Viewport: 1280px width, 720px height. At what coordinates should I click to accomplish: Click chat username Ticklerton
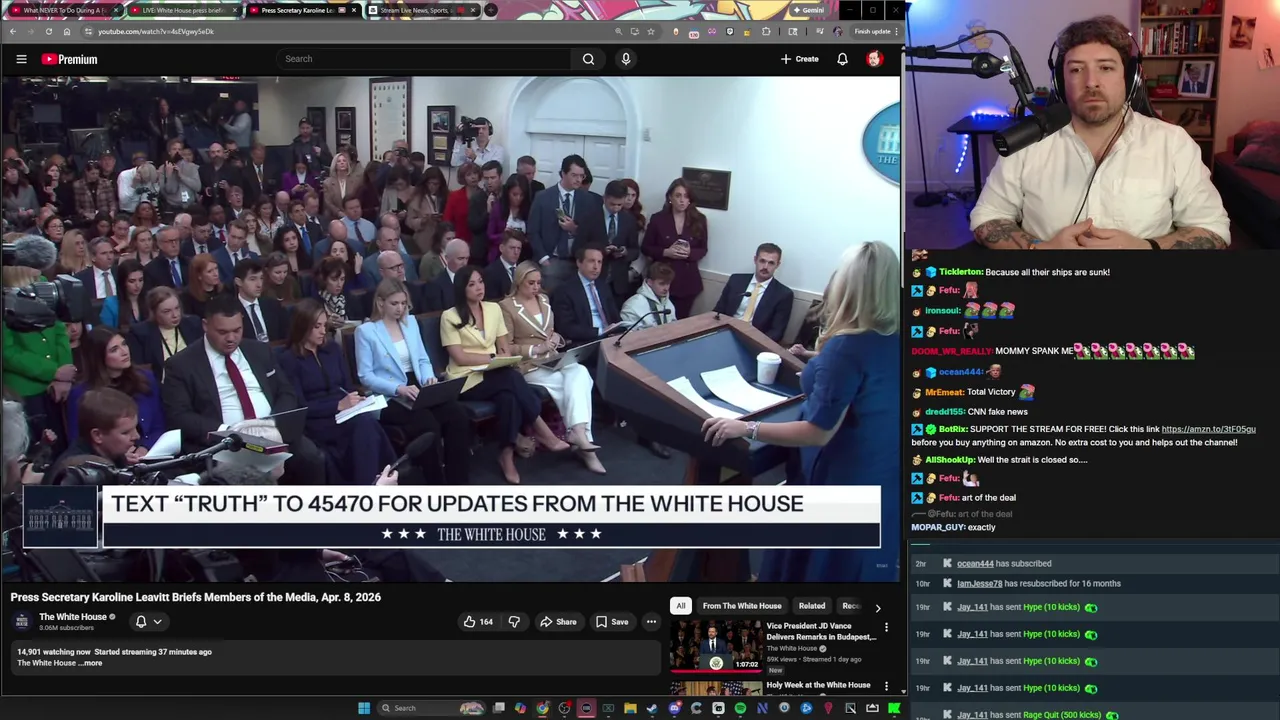click(x=960, y=272)
